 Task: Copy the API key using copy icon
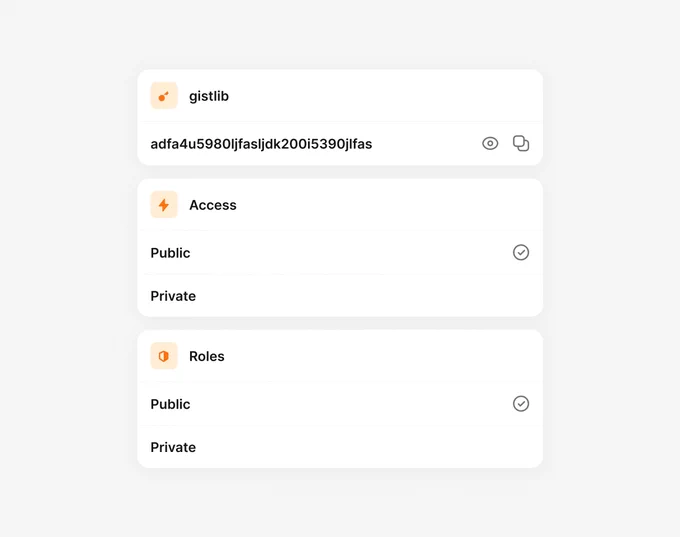521,144
